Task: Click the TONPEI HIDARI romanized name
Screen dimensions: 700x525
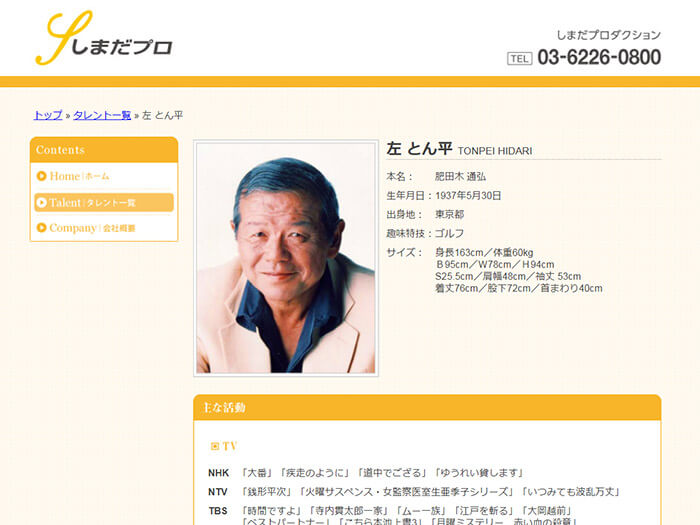Action: pos(495,151)
